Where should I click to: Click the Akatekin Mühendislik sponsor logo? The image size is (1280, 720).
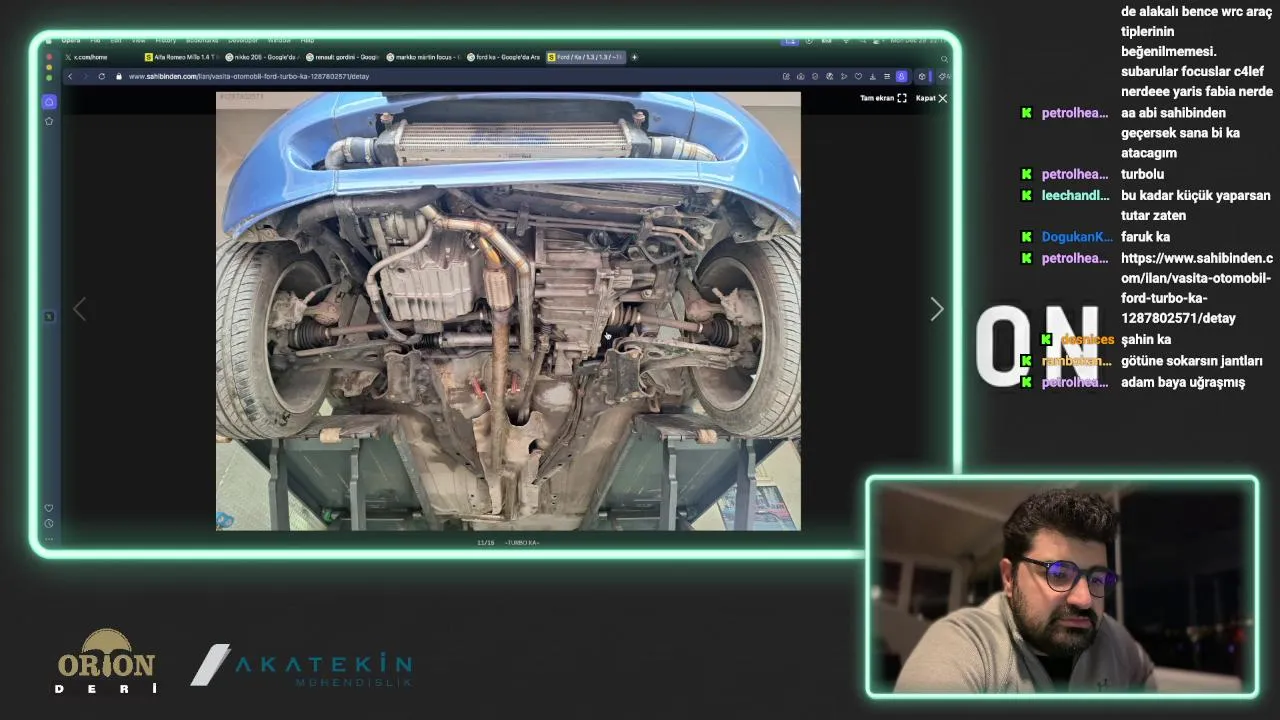pos(301,666)
